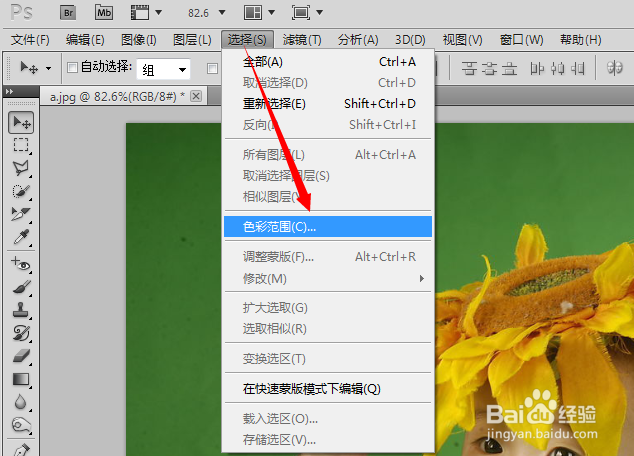Click the auto-align layers icon
634x456 pixels.
(x=615, y=68)
